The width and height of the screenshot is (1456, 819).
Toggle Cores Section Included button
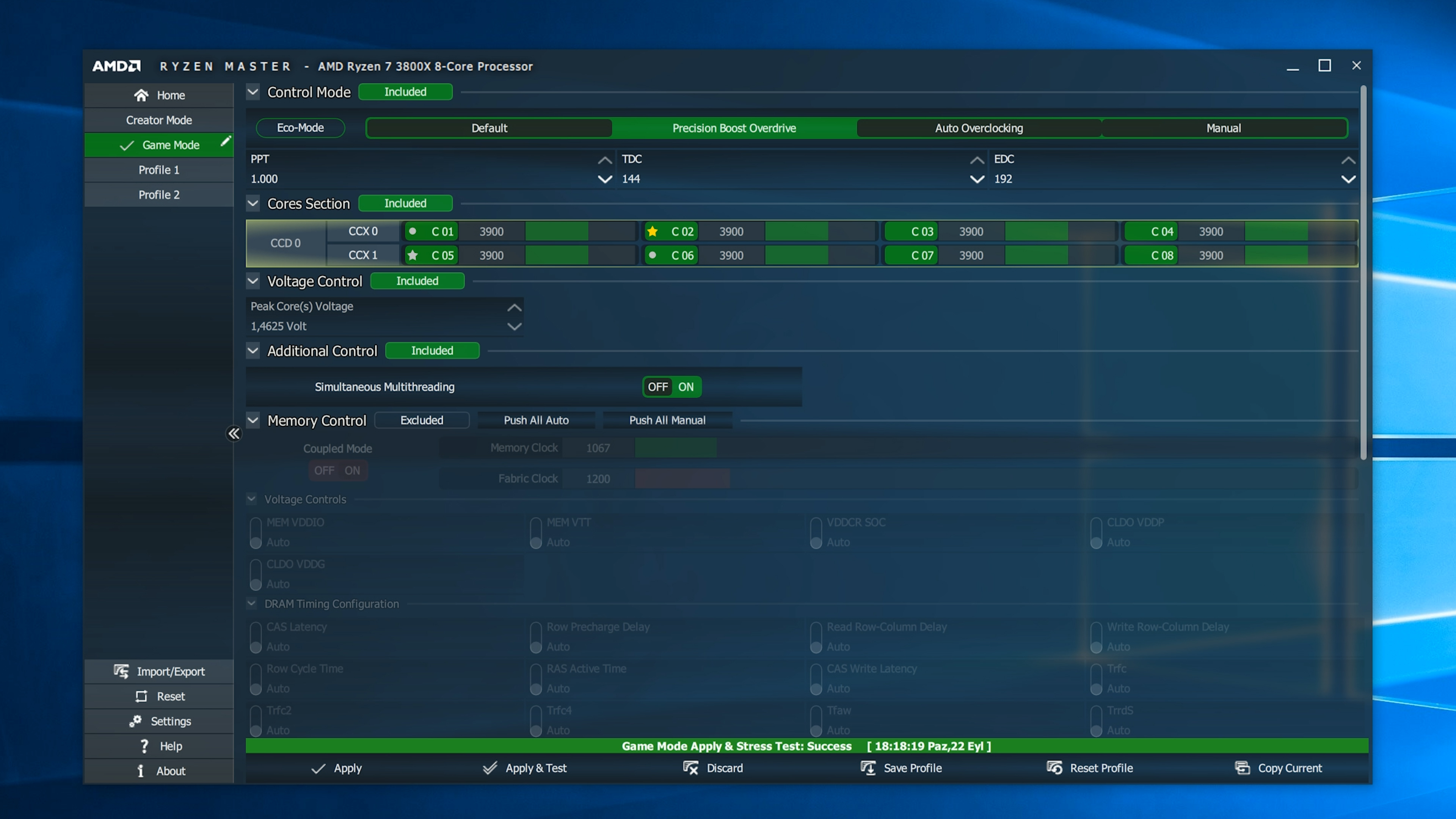coord(405,203)
